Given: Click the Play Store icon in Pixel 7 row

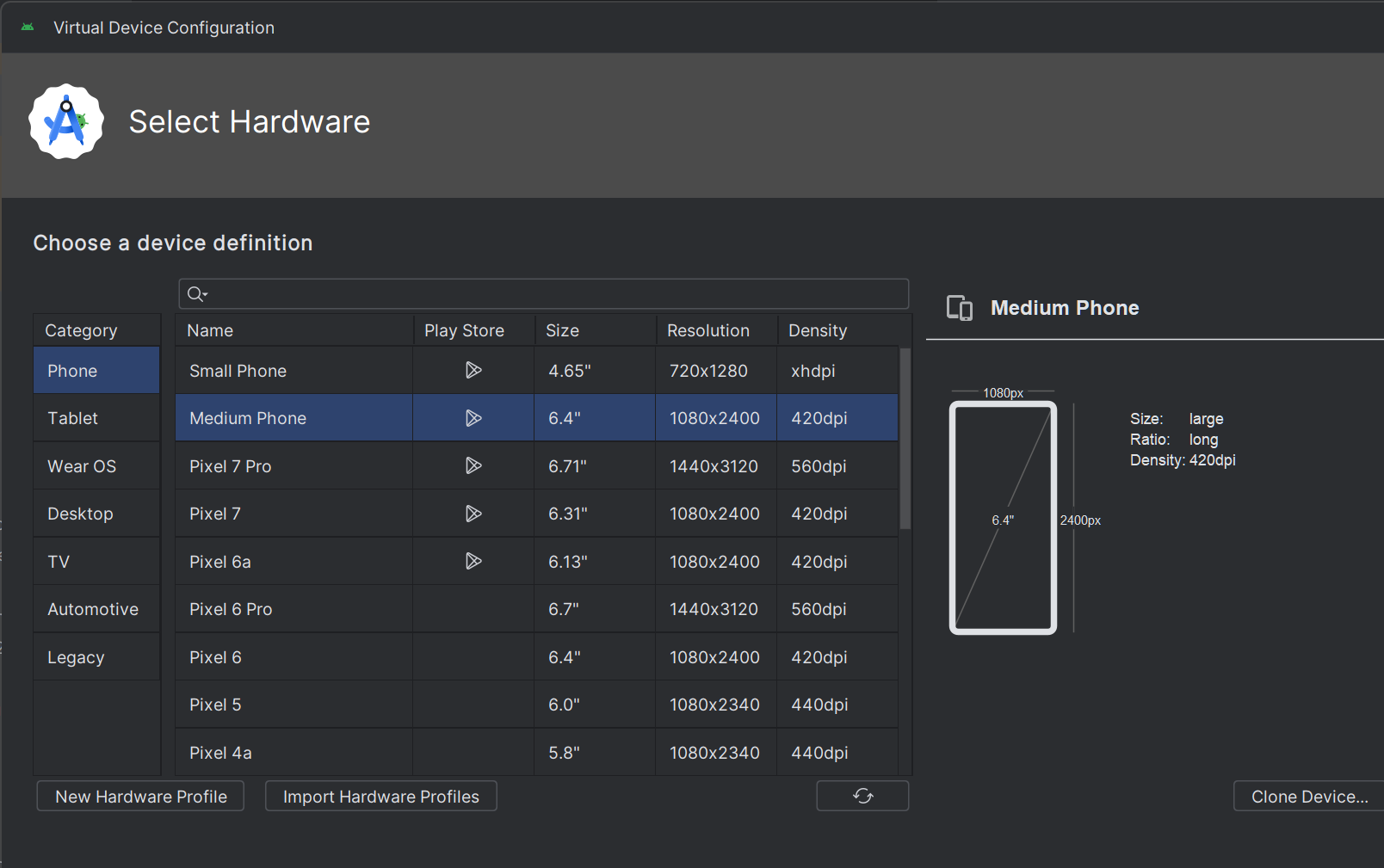Looking at the screenshot, I should (x=473, y=514).
